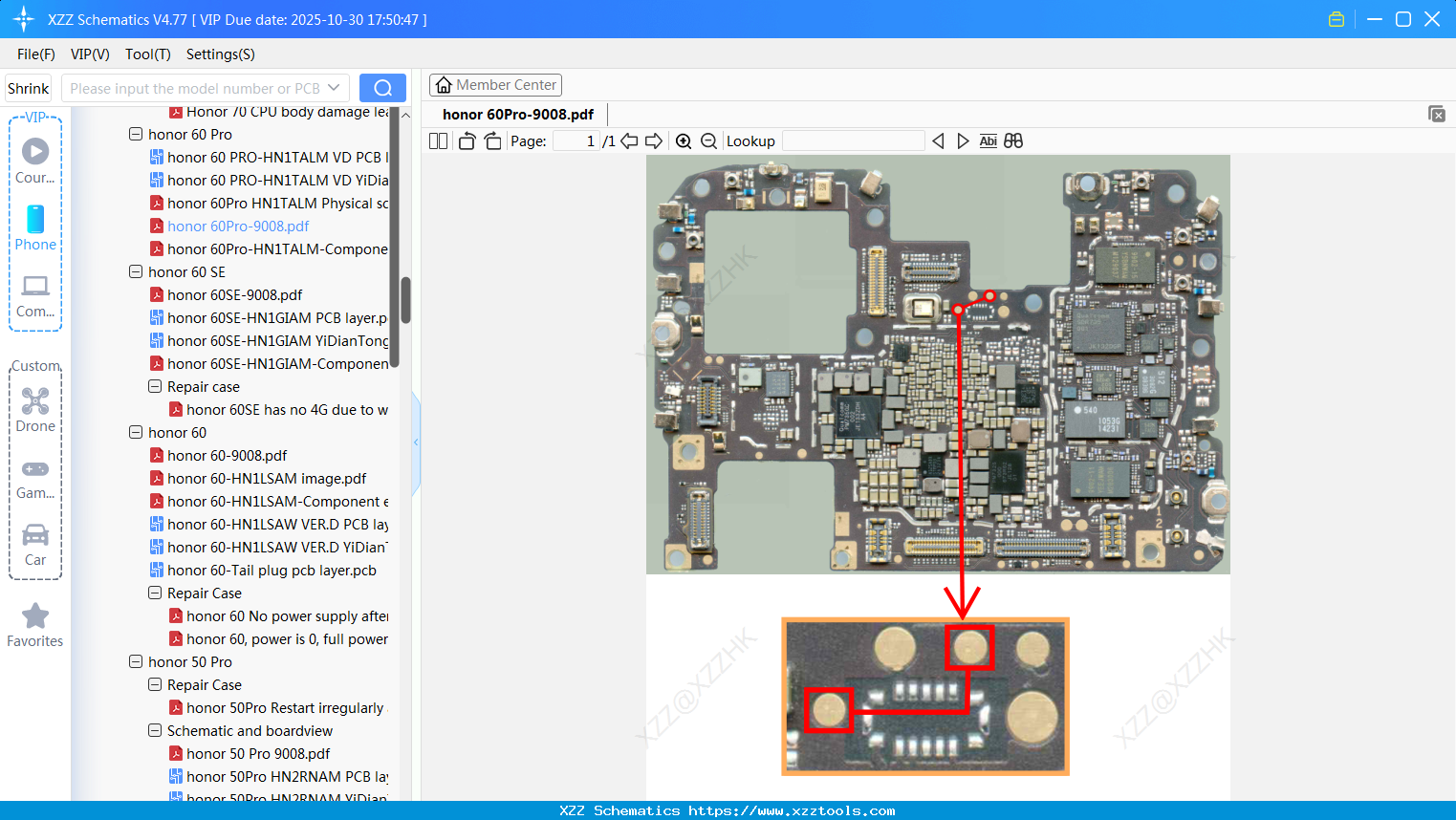Open honor 60-9008.pdf
The width and height of the screenshot is (1456, 820).
pos(218,456)
